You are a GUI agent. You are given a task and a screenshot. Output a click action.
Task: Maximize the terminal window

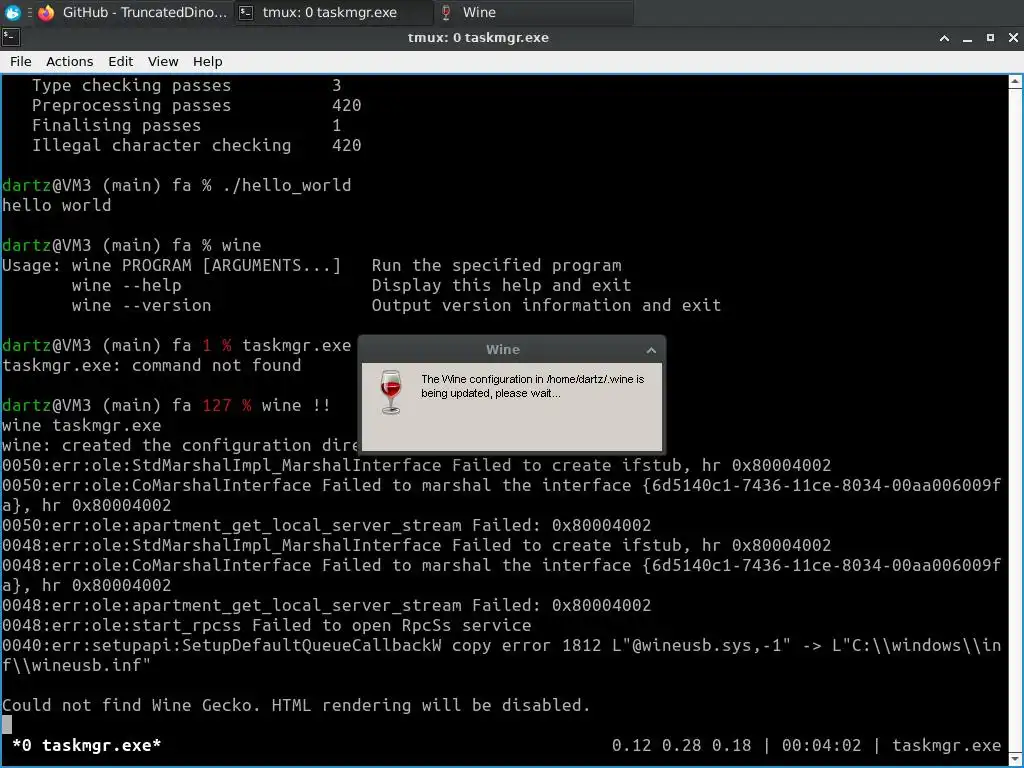tap(990, 38)
